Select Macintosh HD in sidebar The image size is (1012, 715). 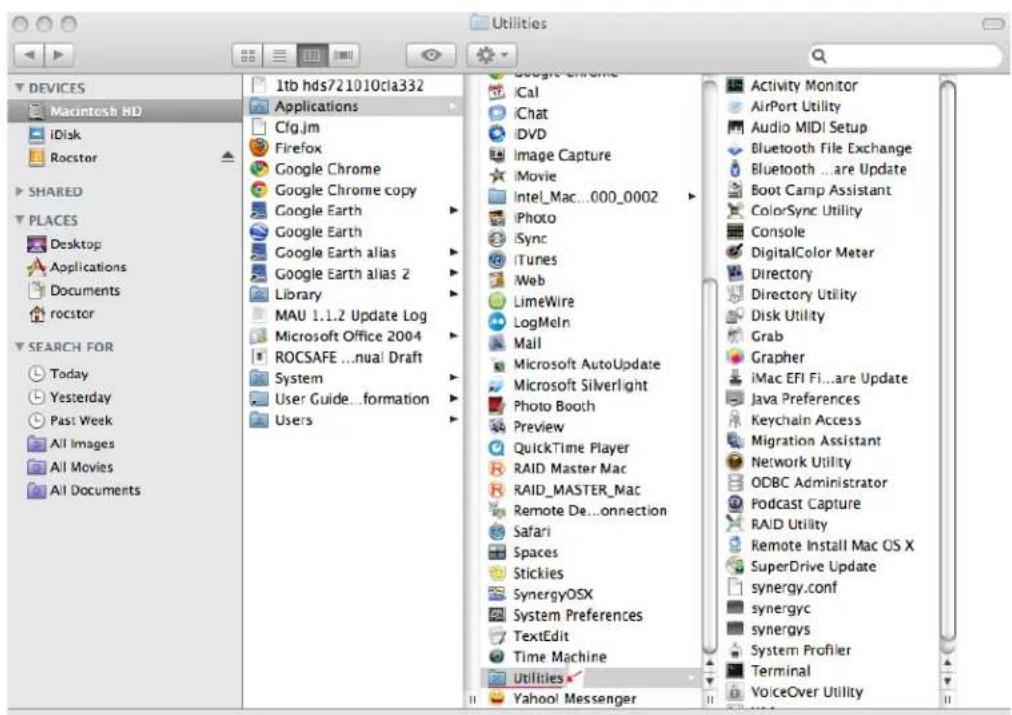click(x=125, y=111)
